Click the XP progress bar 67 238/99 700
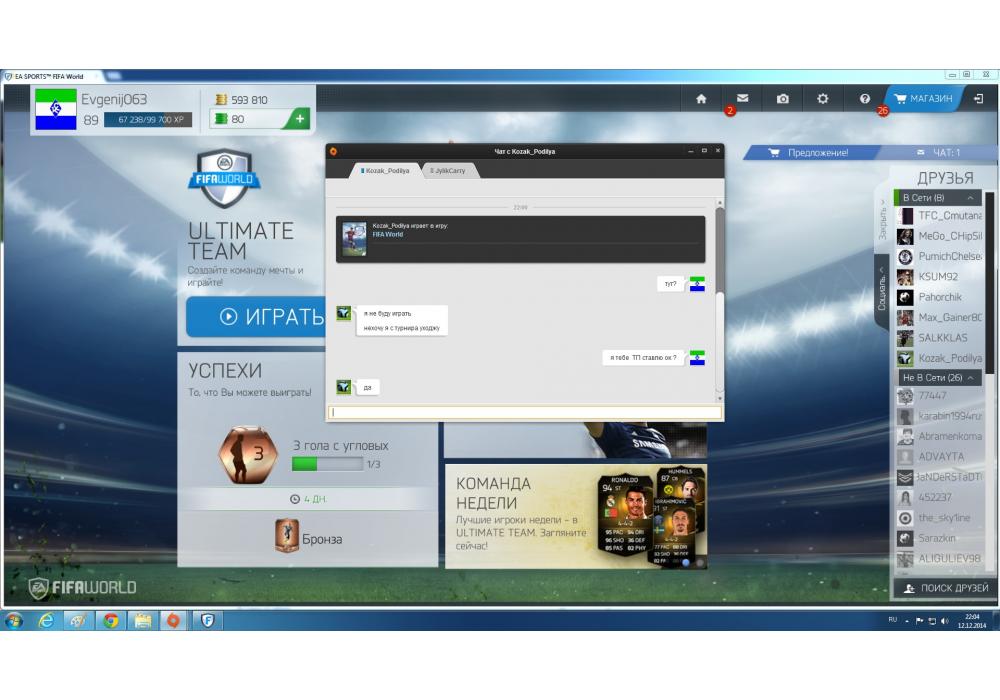Screen dimensions: 1000x700 point(147,120)
